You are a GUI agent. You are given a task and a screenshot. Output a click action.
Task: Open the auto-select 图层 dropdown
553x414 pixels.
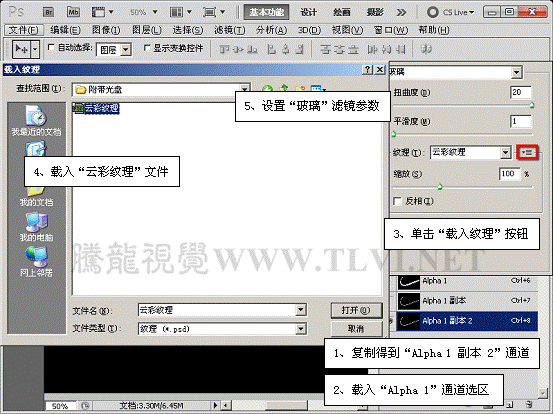pyautogui.click(x=126, y=49)
